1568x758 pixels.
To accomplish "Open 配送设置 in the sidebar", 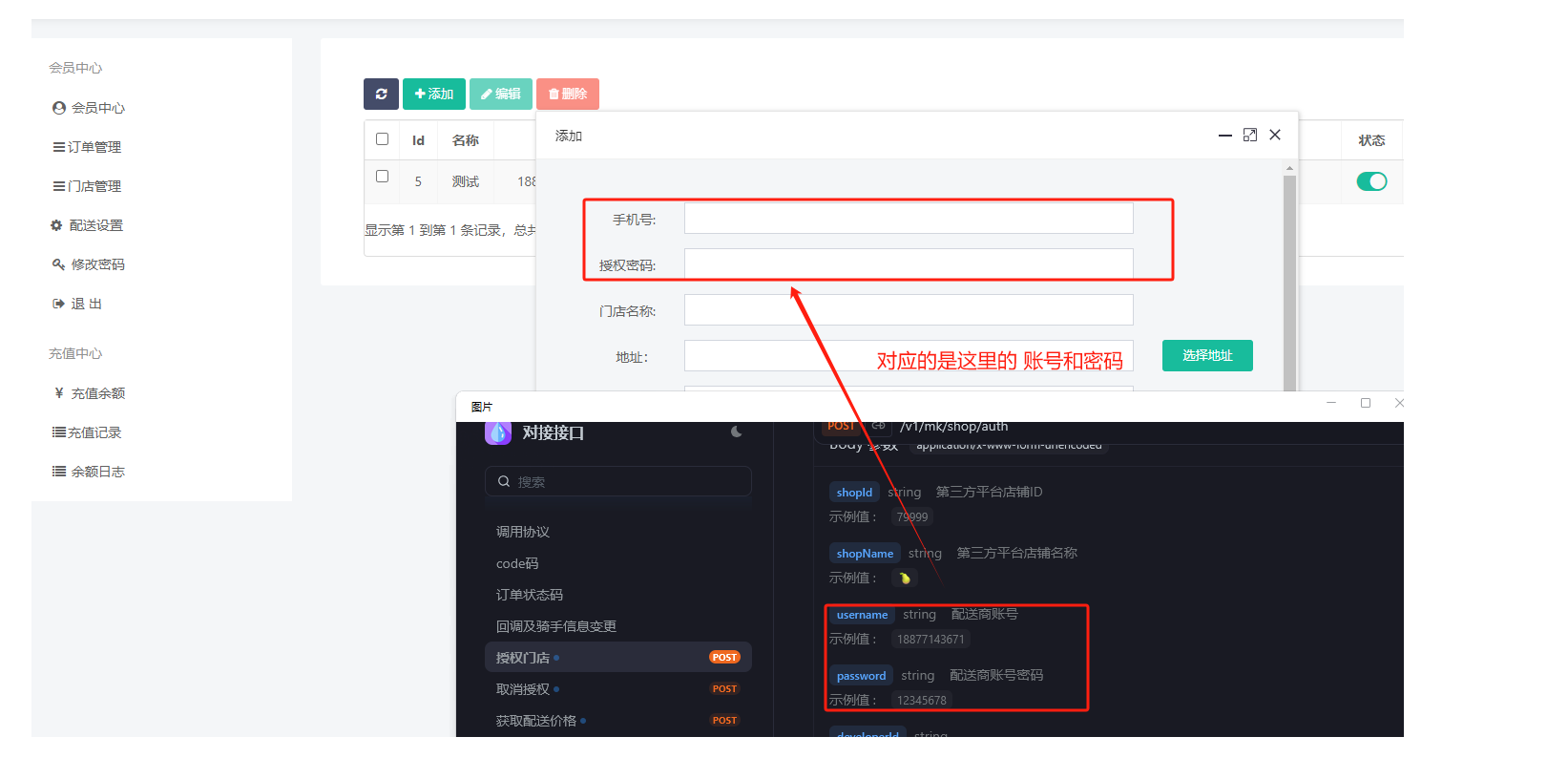I will click(87, 225).
